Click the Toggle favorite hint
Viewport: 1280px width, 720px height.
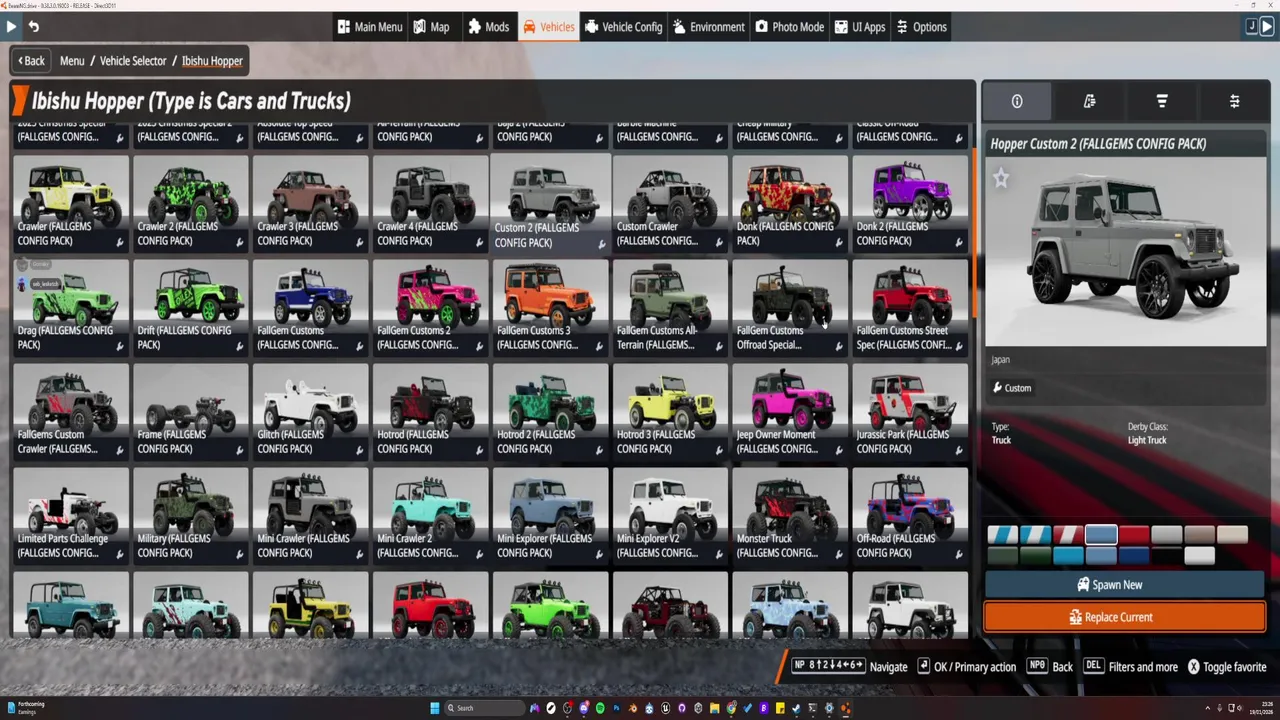(x=1226, y=667)
